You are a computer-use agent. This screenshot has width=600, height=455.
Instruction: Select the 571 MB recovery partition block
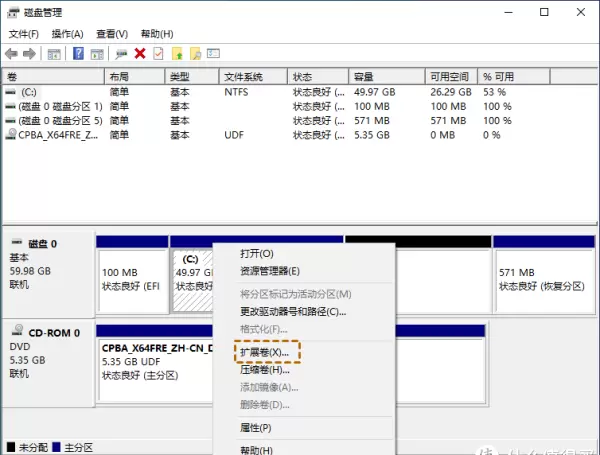540,279
